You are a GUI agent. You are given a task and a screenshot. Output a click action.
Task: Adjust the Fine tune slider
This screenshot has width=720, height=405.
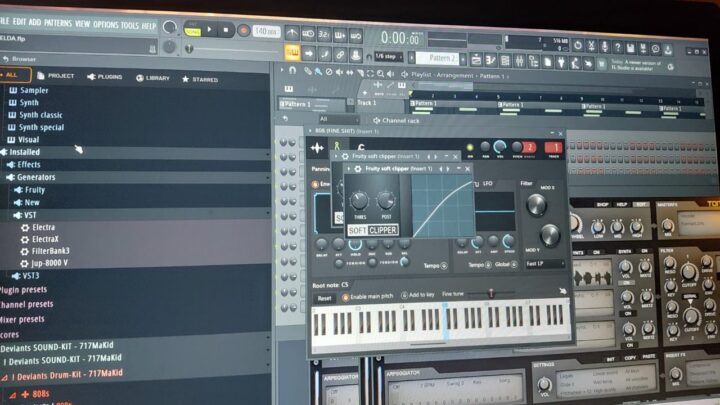(x=490, y=294)
